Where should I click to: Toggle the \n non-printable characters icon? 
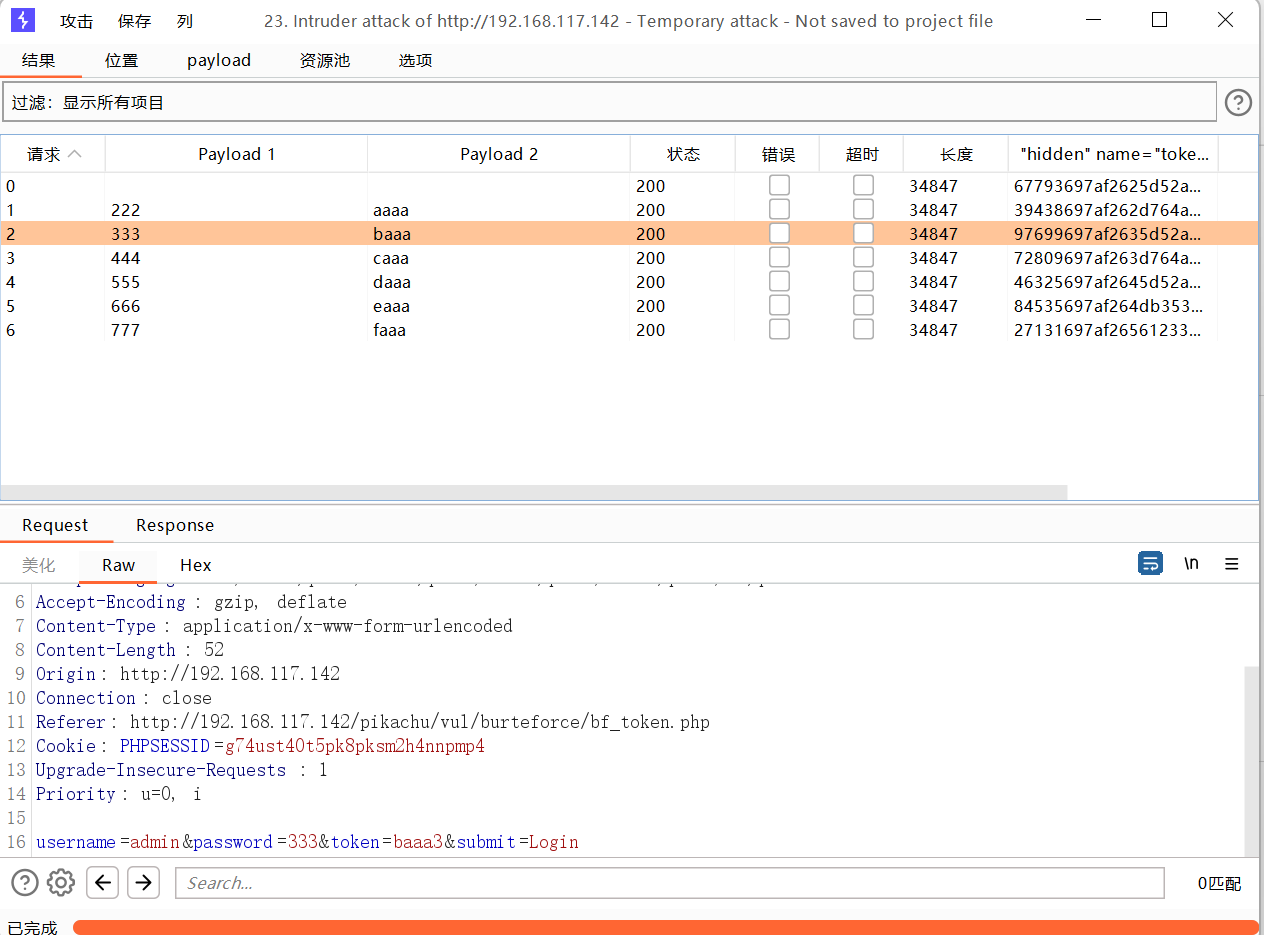coord(1191,564)
